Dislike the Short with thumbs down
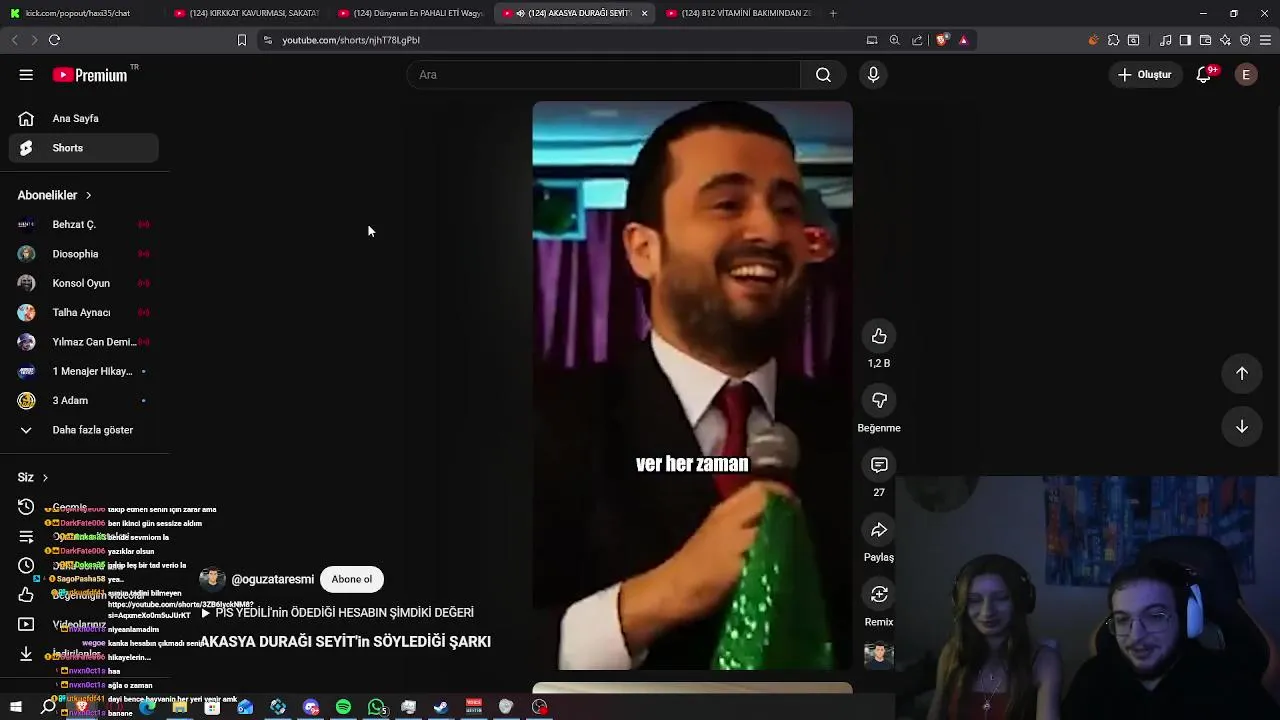The image size is (1280, 720). (879, 400)
